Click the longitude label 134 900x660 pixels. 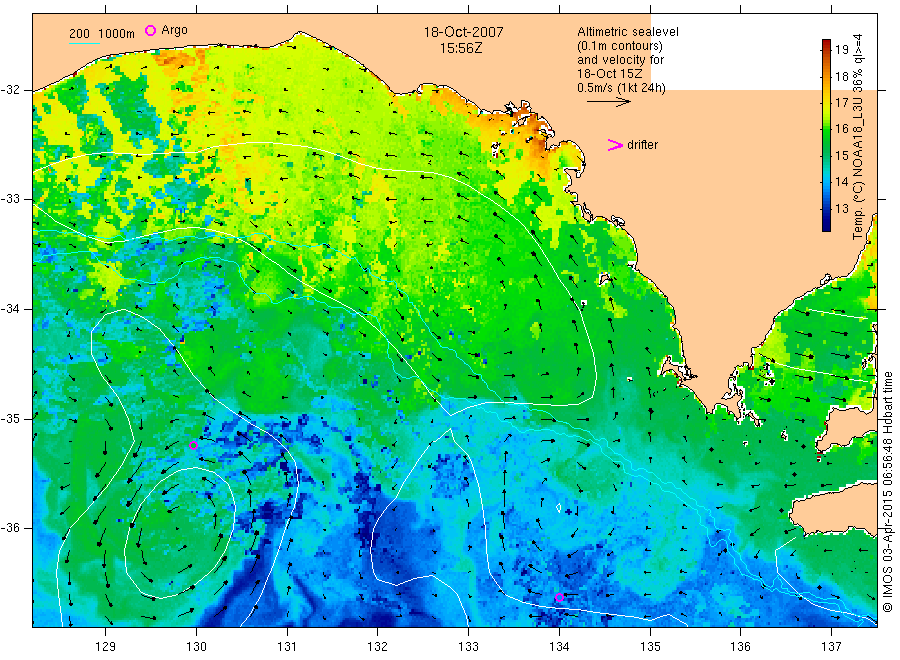click(559, 647)
